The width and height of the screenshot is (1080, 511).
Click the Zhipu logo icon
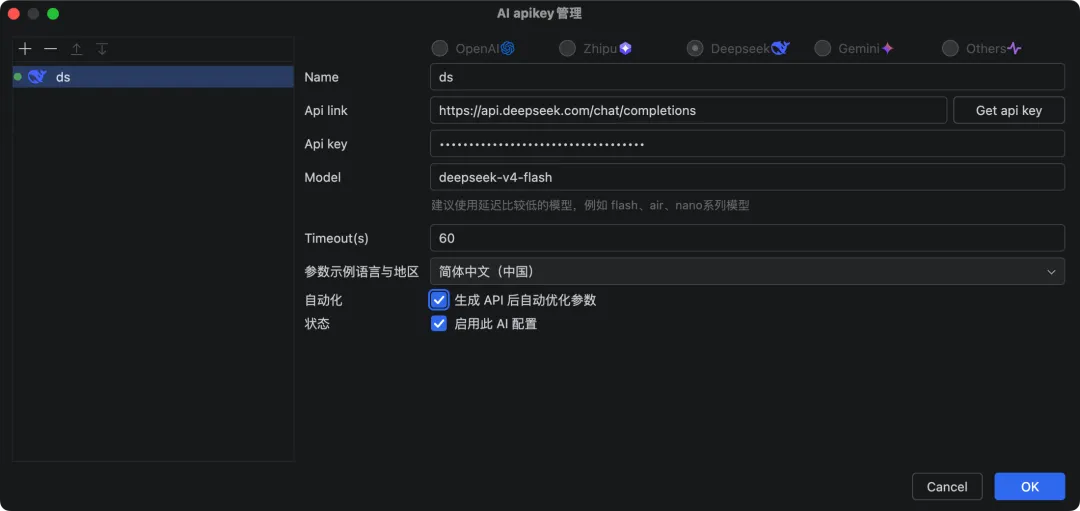pyautogui.click(x=625, y=48)
